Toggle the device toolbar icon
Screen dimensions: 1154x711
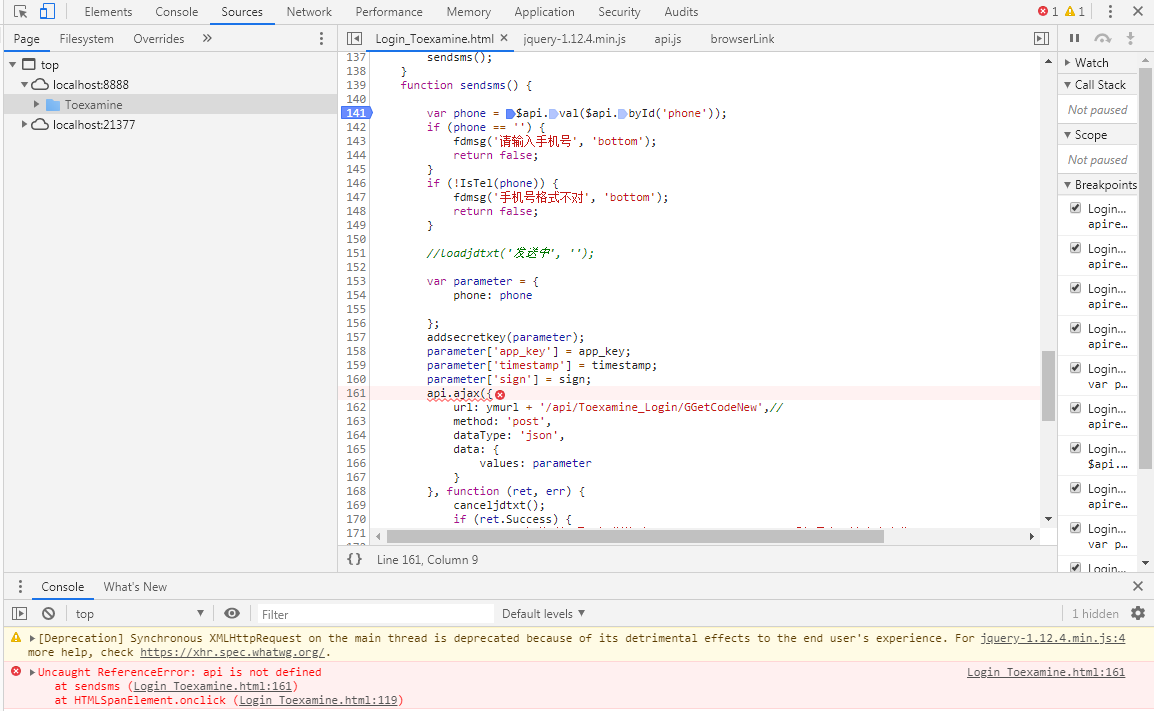(47, 12)
